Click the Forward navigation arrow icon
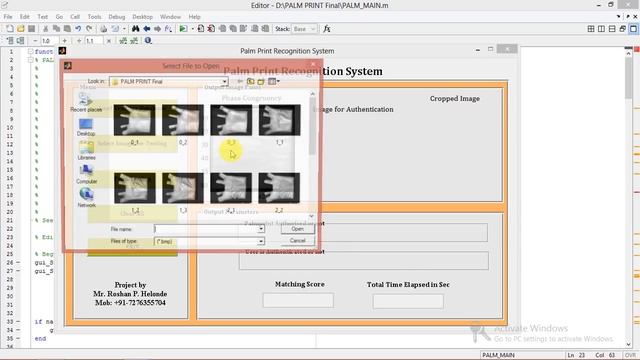 (x=157, y=29)
